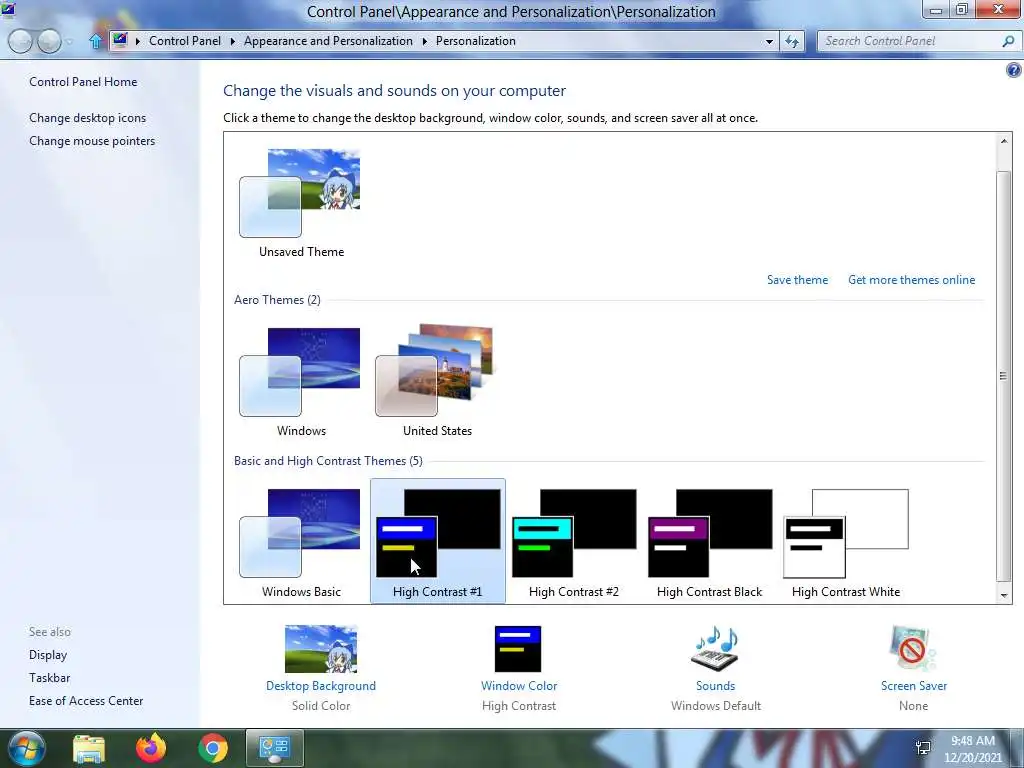Open Window Color settings icon

tap(518, 649)
